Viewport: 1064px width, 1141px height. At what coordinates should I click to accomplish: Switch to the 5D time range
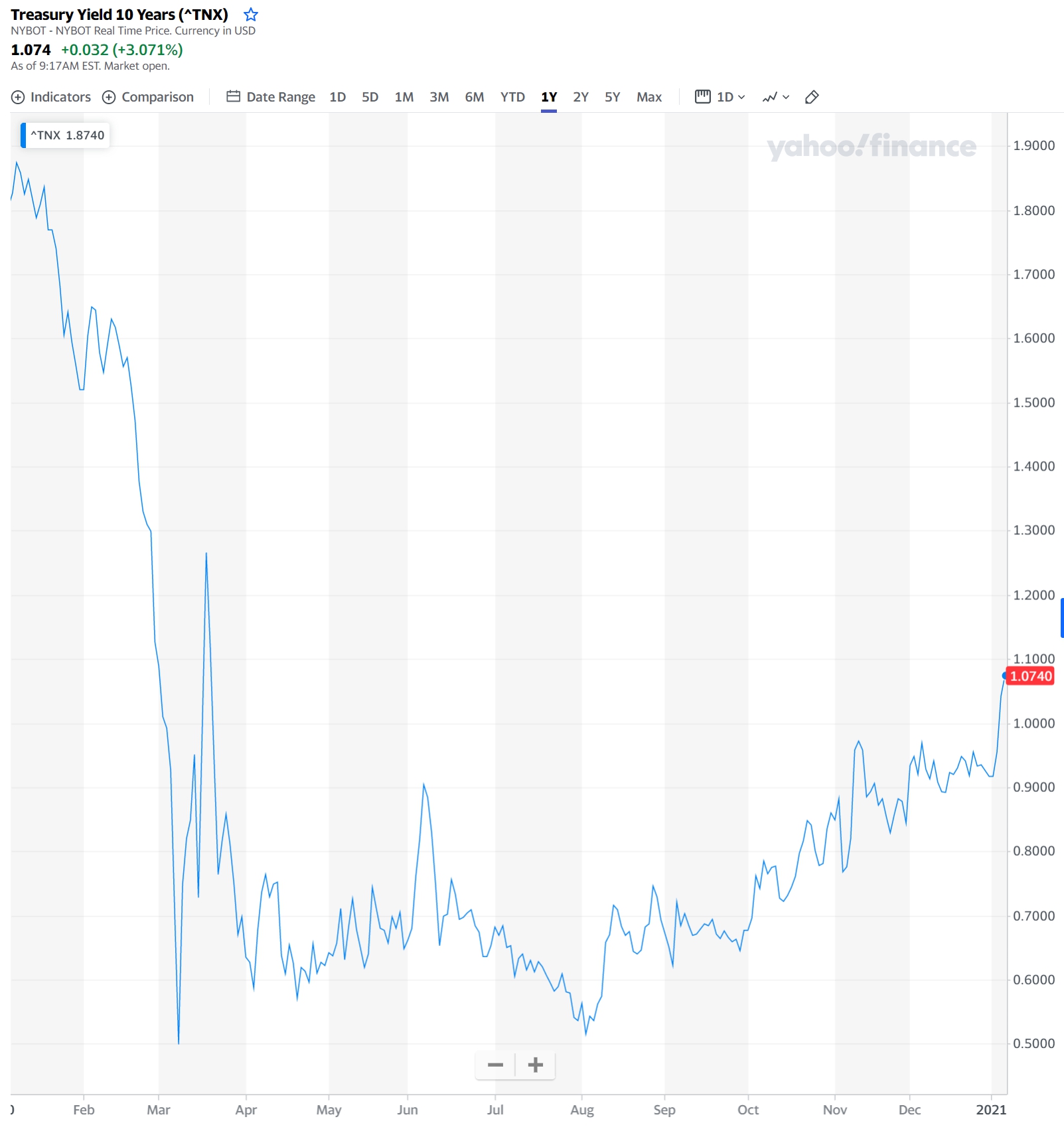point(370,98)
